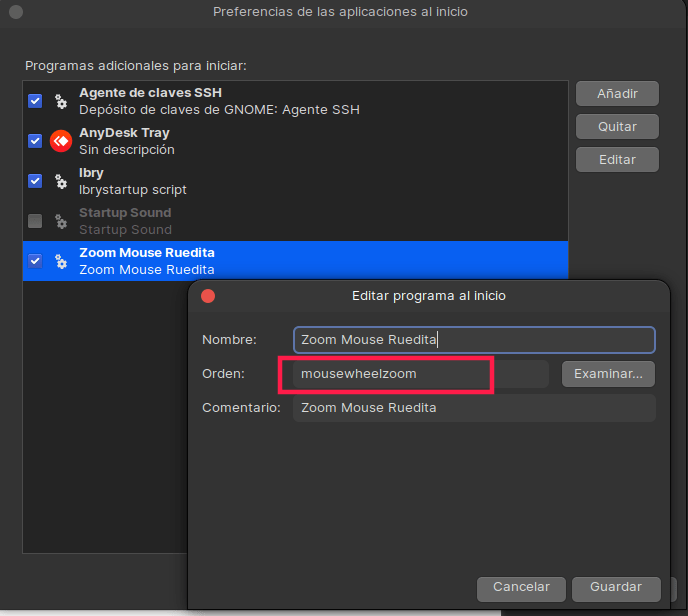The height and width of the screenshot is (616, 688).
Task: Uncheck the Agente de claves SSH checkbox
Action: 35,101
